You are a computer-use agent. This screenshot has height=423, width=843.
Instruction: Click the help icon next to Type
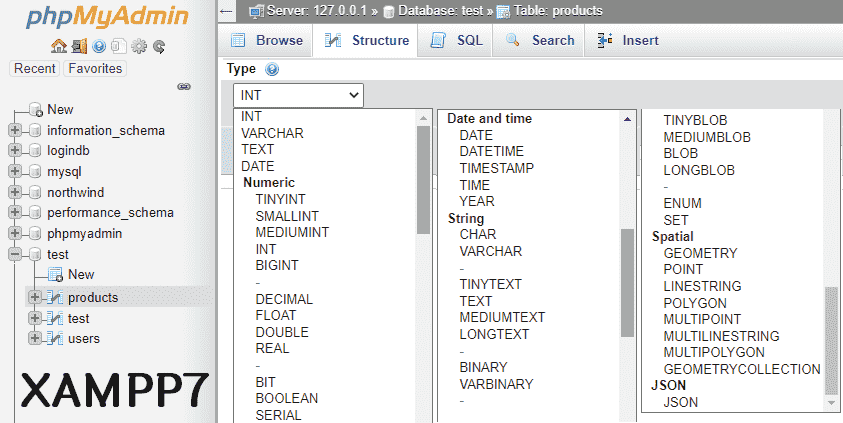coord(271,69)
